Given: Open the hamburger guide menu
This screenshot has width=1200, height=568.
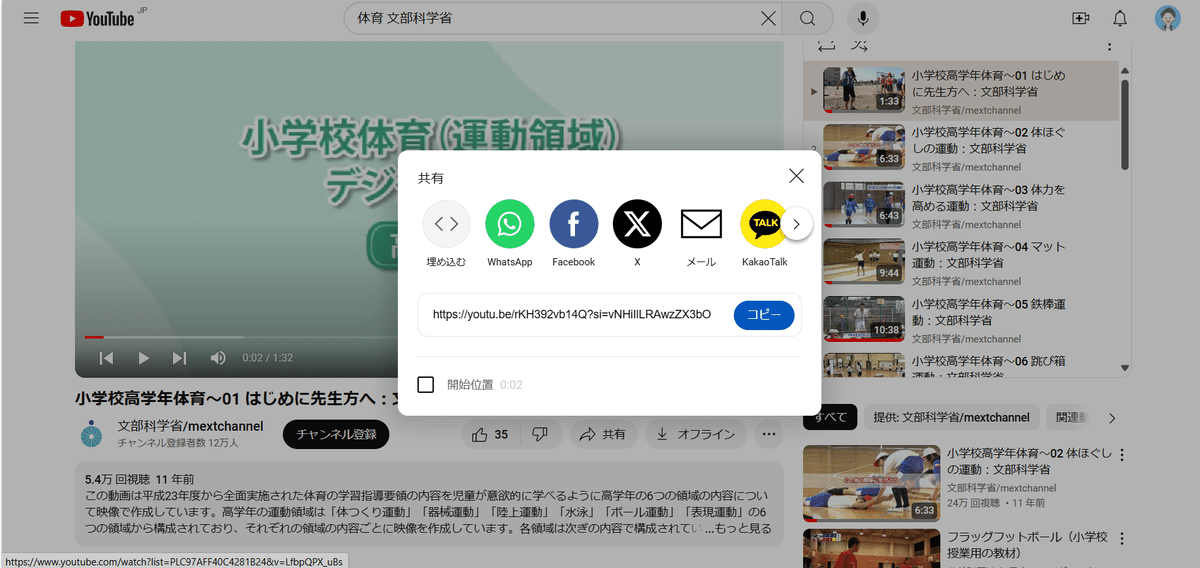Looking at the screenshot, I should (x=31, y=18).
